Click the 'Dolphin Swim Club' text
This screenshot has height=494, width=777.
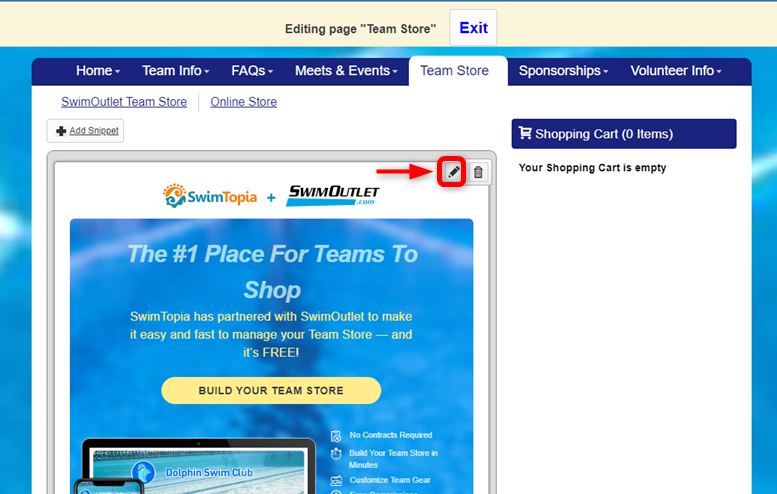pyautogui.click(x=209, y=473)
